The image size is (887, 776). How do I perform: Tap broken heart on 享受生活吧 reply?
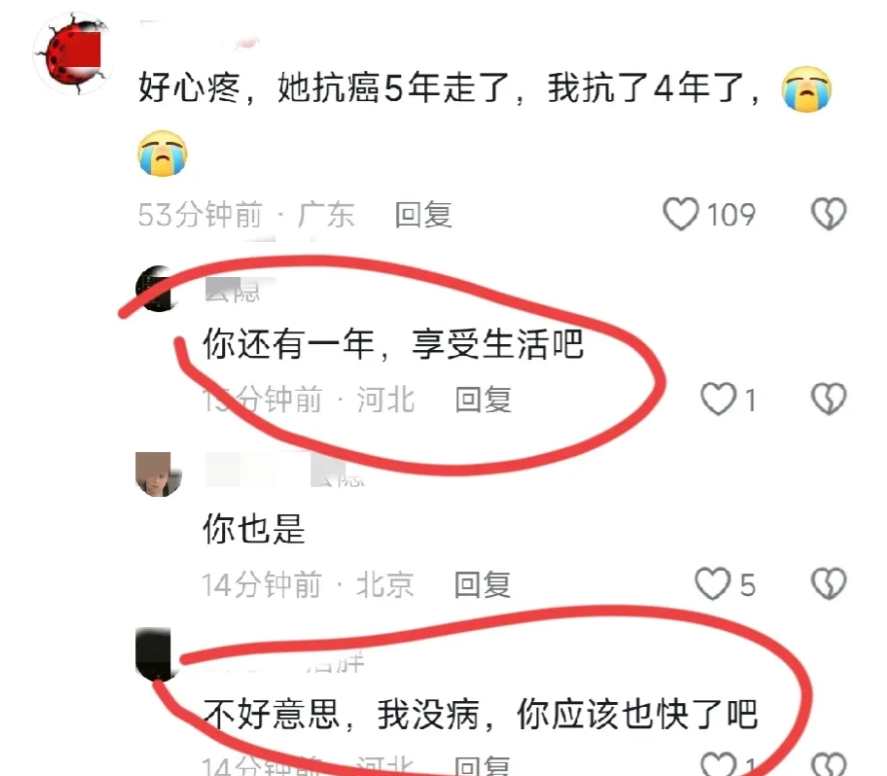(x=829, y=399)
